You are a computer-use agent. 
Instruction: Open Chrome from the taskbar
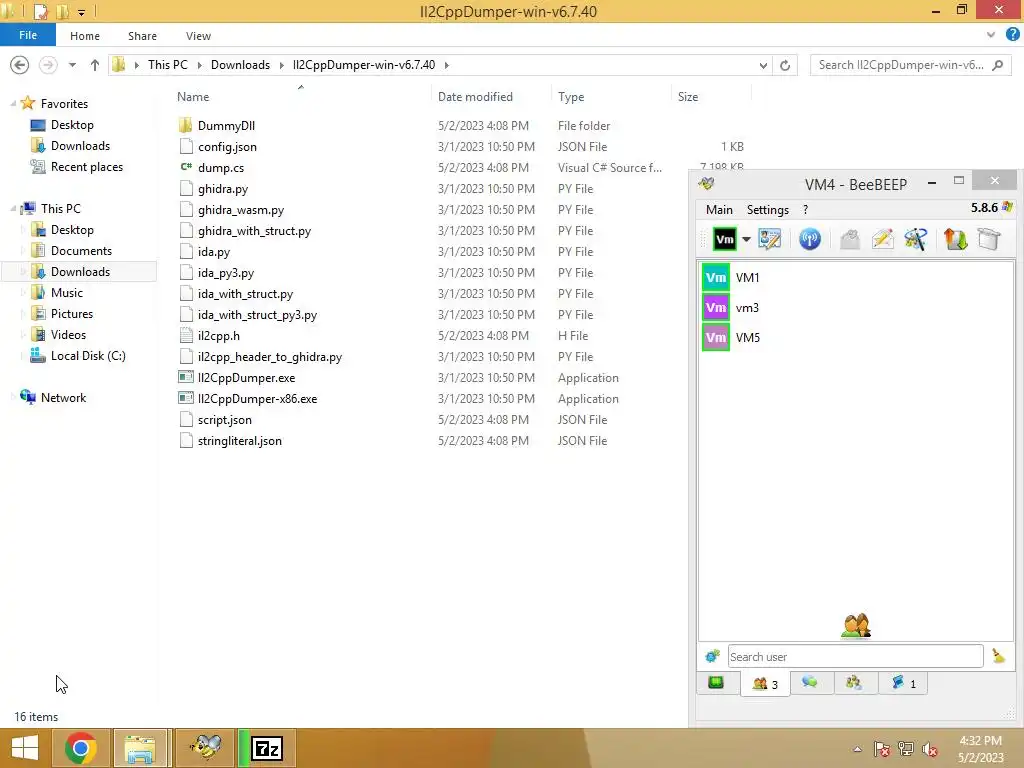(x=81, y=748)
